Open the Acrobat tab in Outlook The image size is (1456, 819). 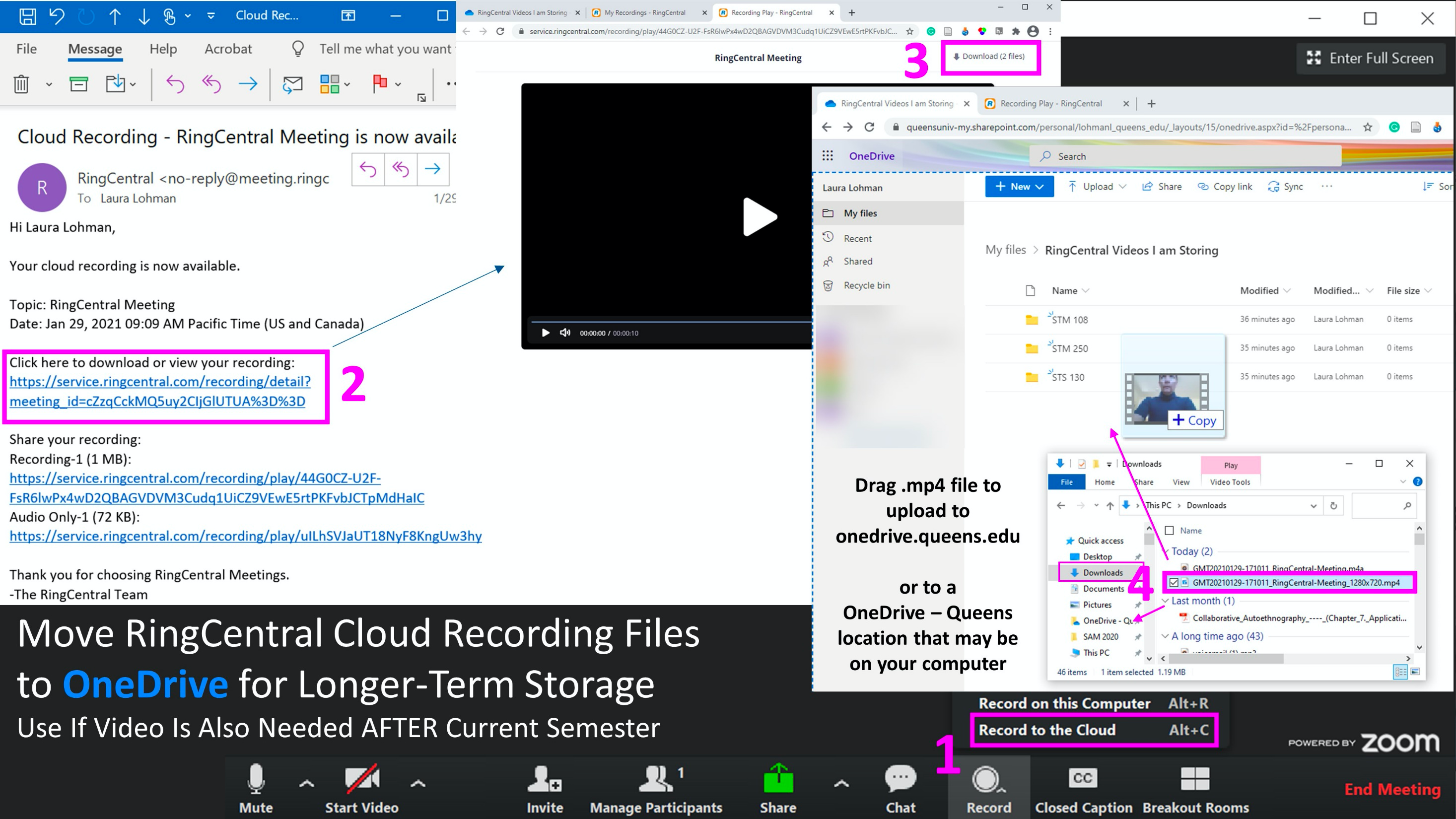tap(228, 49)
